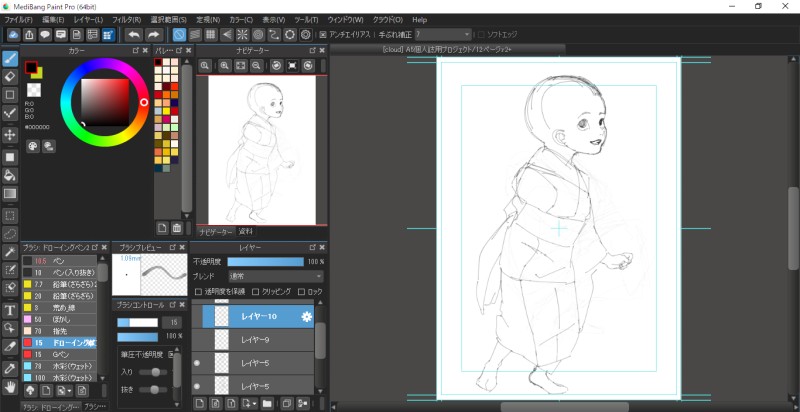Switch to the 資料 tab
This screenshot has width=800, height=412.
tap(246, 232)
